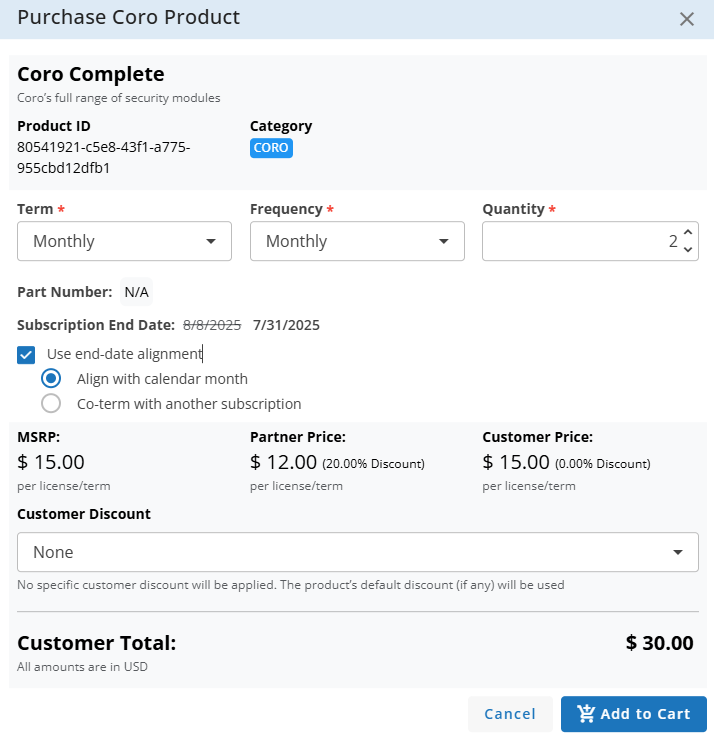This screenshot has width=714, height=749.
Task: Click the struck-through date 8/8/2025
Action: [212, 325]
